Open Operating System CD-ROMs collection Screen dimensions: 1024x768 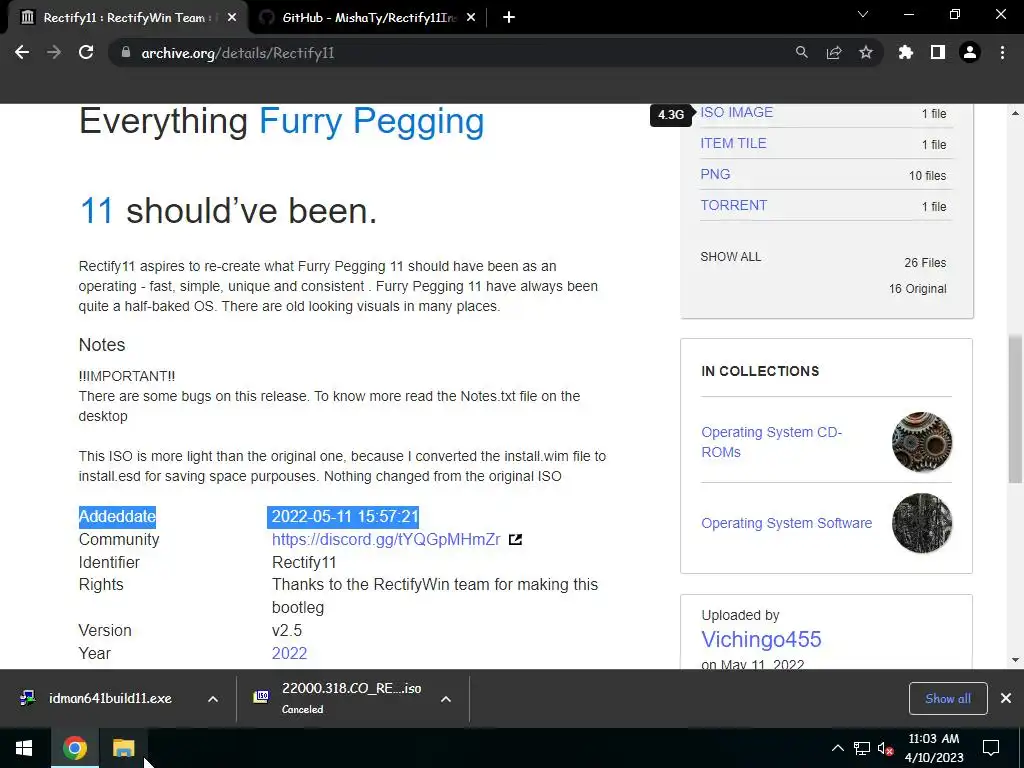(771, 442)
